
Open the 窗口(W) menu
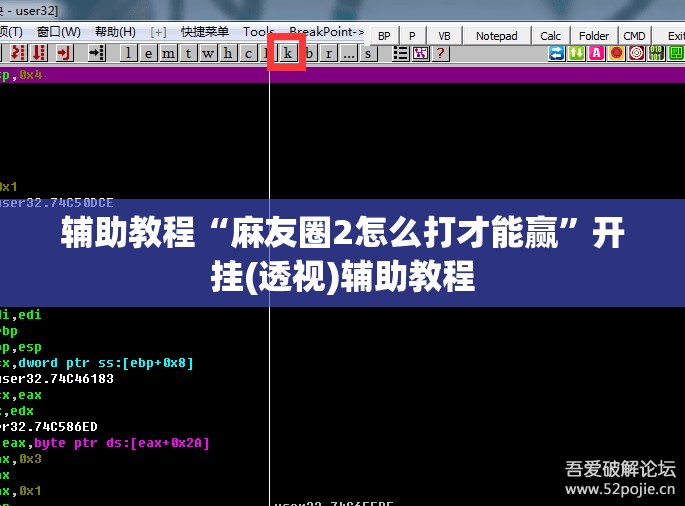pos(59,32)
